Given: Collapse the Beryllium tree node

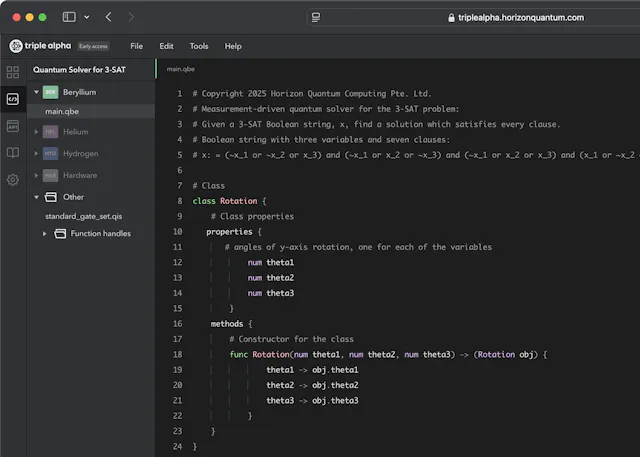Looking at the screenshot, I should pyautogui.click(x=36, y=92).
